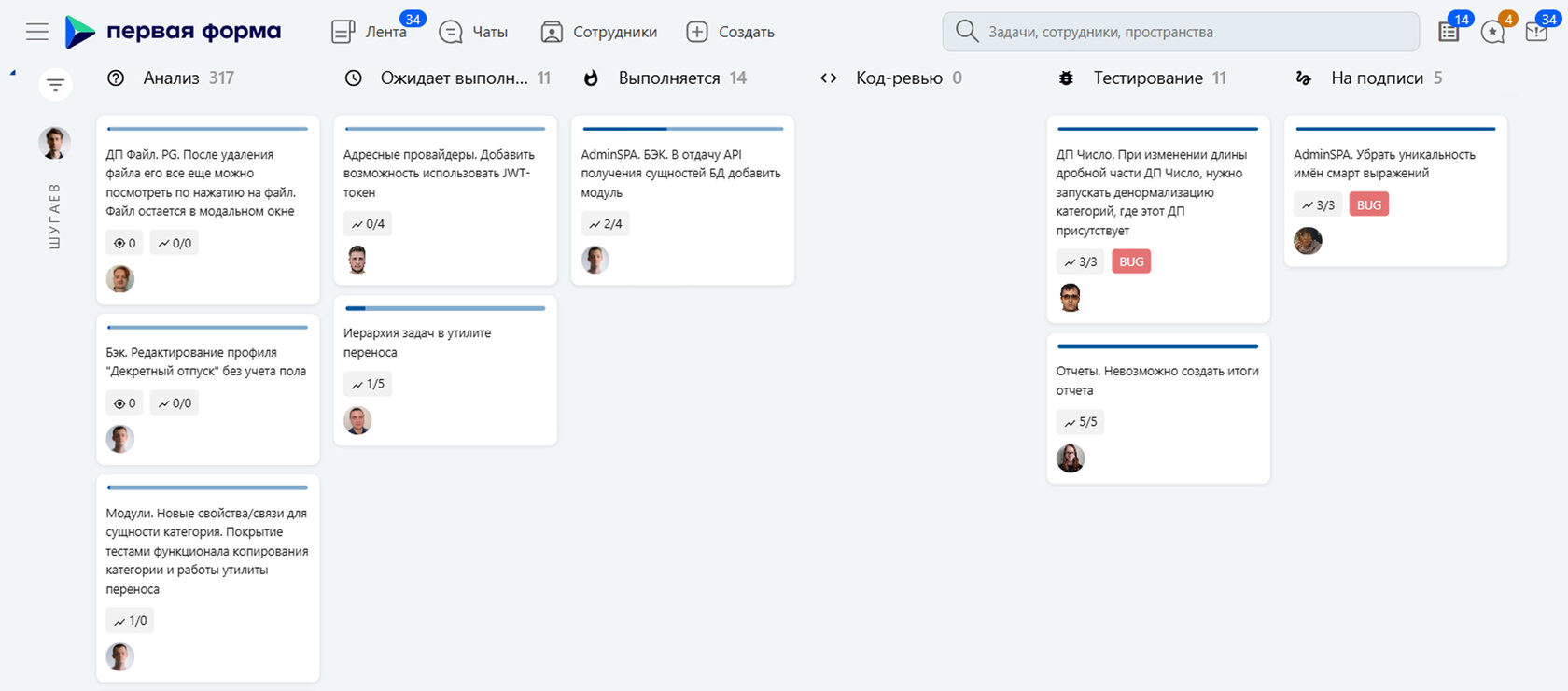Focus the search field for tasks and employees

coord(1181,32)
